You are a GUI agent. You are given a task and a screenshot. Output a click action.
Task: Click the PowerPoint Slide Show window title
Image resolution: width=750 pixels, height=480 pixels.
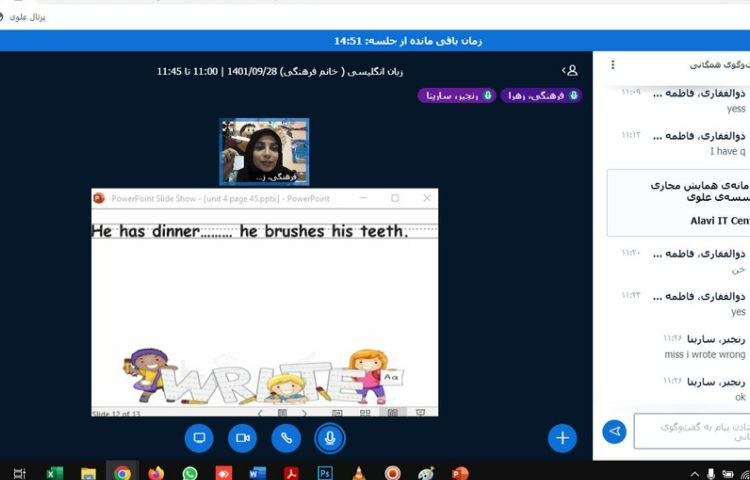[x=221, y=198]
